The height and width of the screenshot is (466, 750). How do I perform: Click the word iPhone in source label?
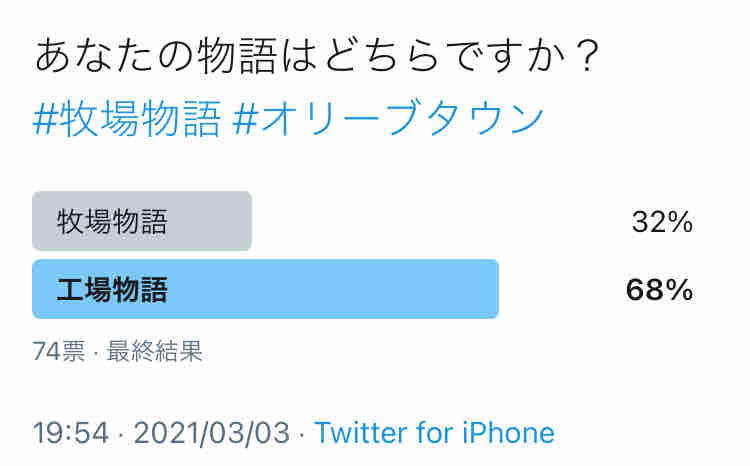coord(508,433)
